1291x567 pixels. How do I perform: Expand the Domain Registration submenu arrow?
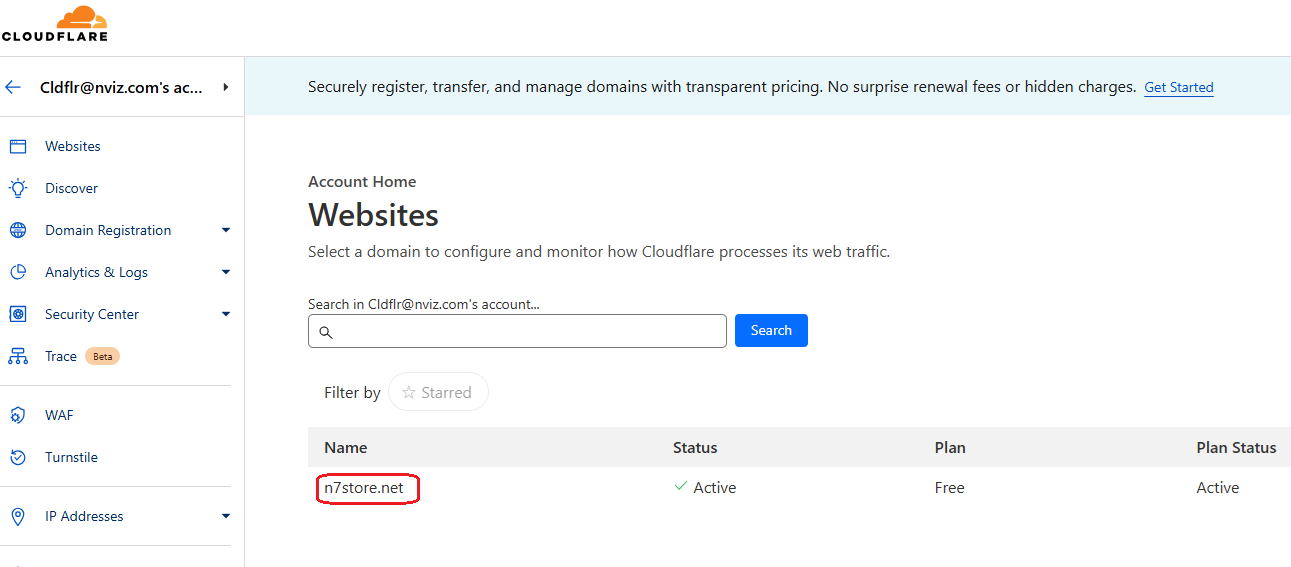click(x=226, y=230)
